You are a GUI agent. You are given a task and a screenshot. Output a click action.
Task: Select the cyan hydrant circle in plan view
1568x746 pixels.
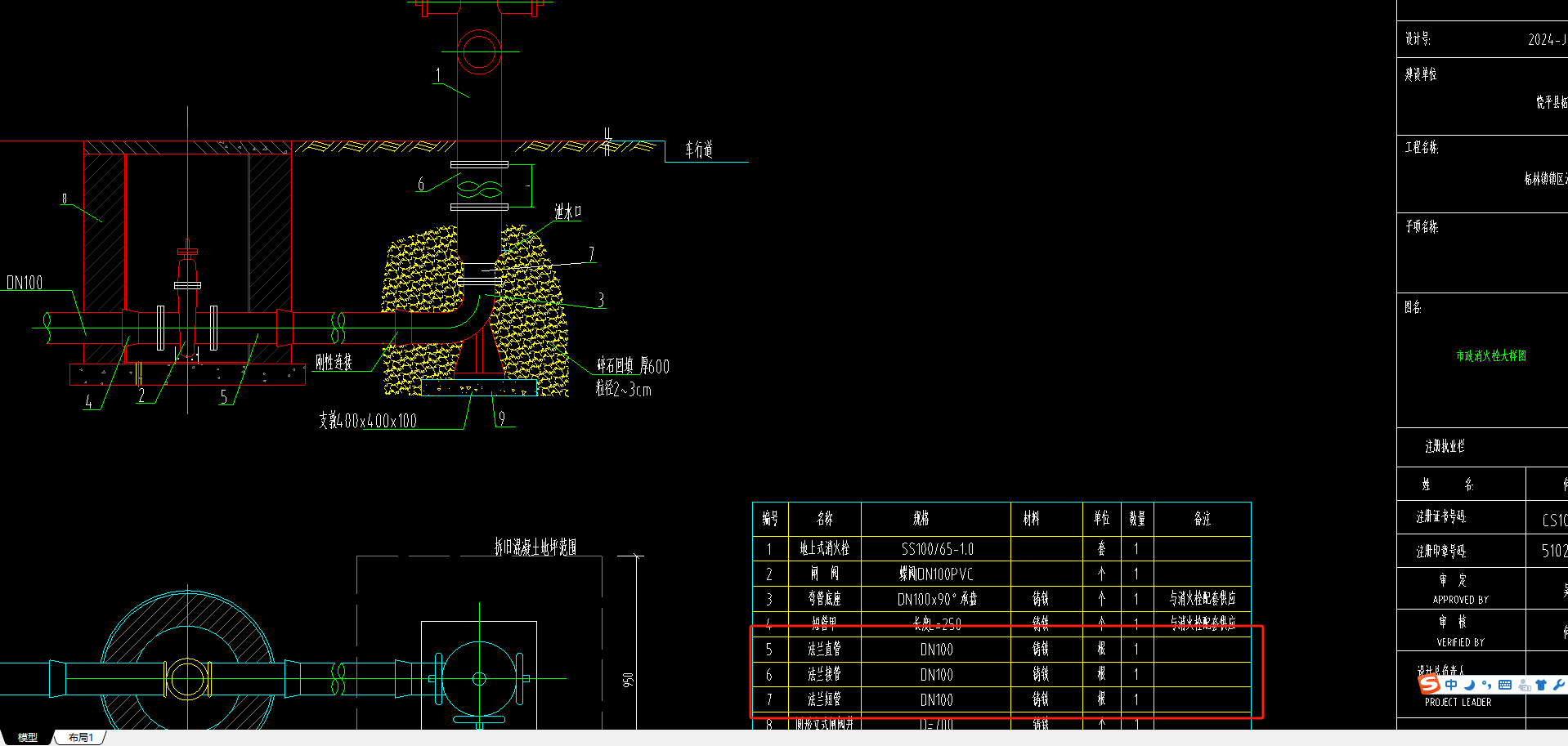479,678
